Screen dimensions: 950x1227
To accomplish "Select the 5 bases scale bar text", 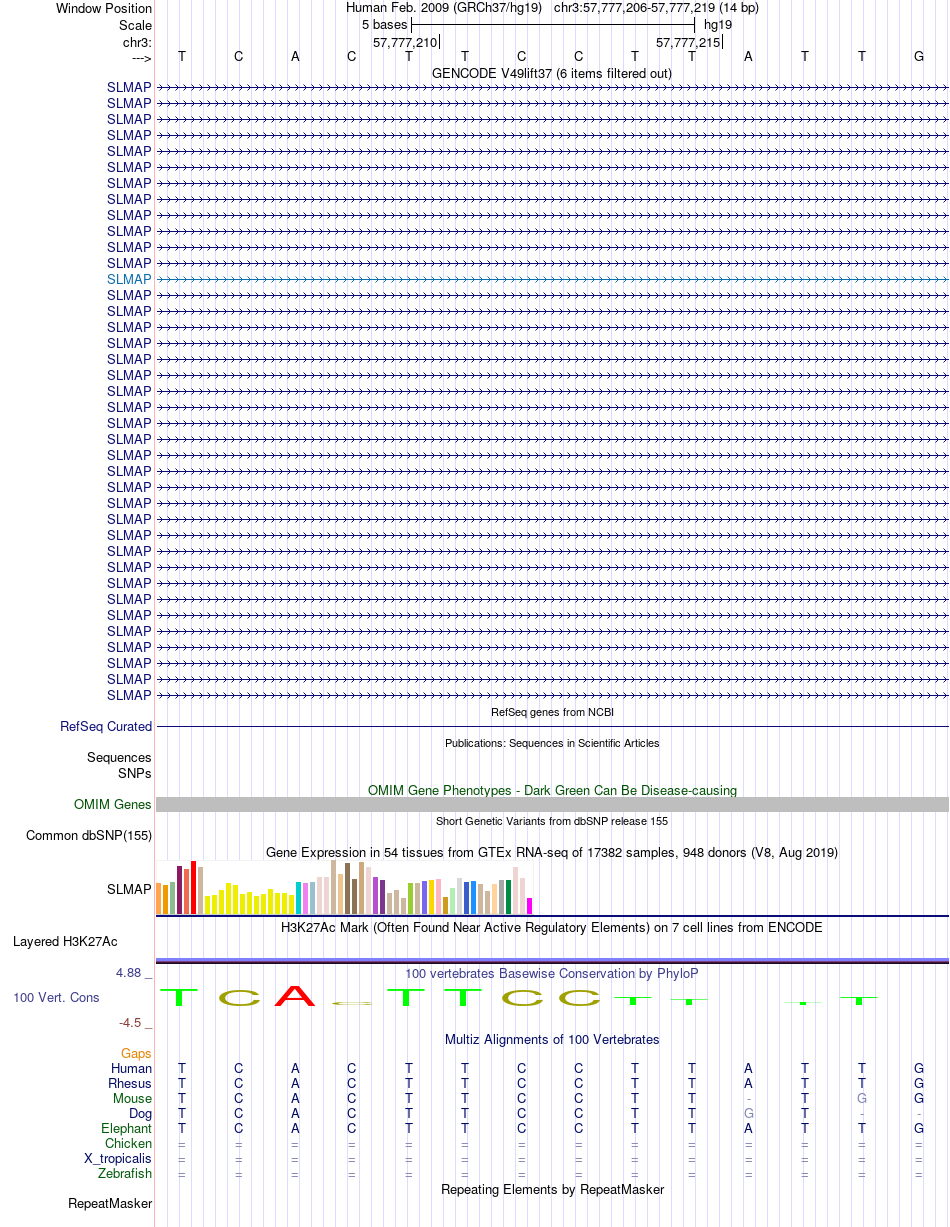I will pyautogui.click(x=384, y=24).
